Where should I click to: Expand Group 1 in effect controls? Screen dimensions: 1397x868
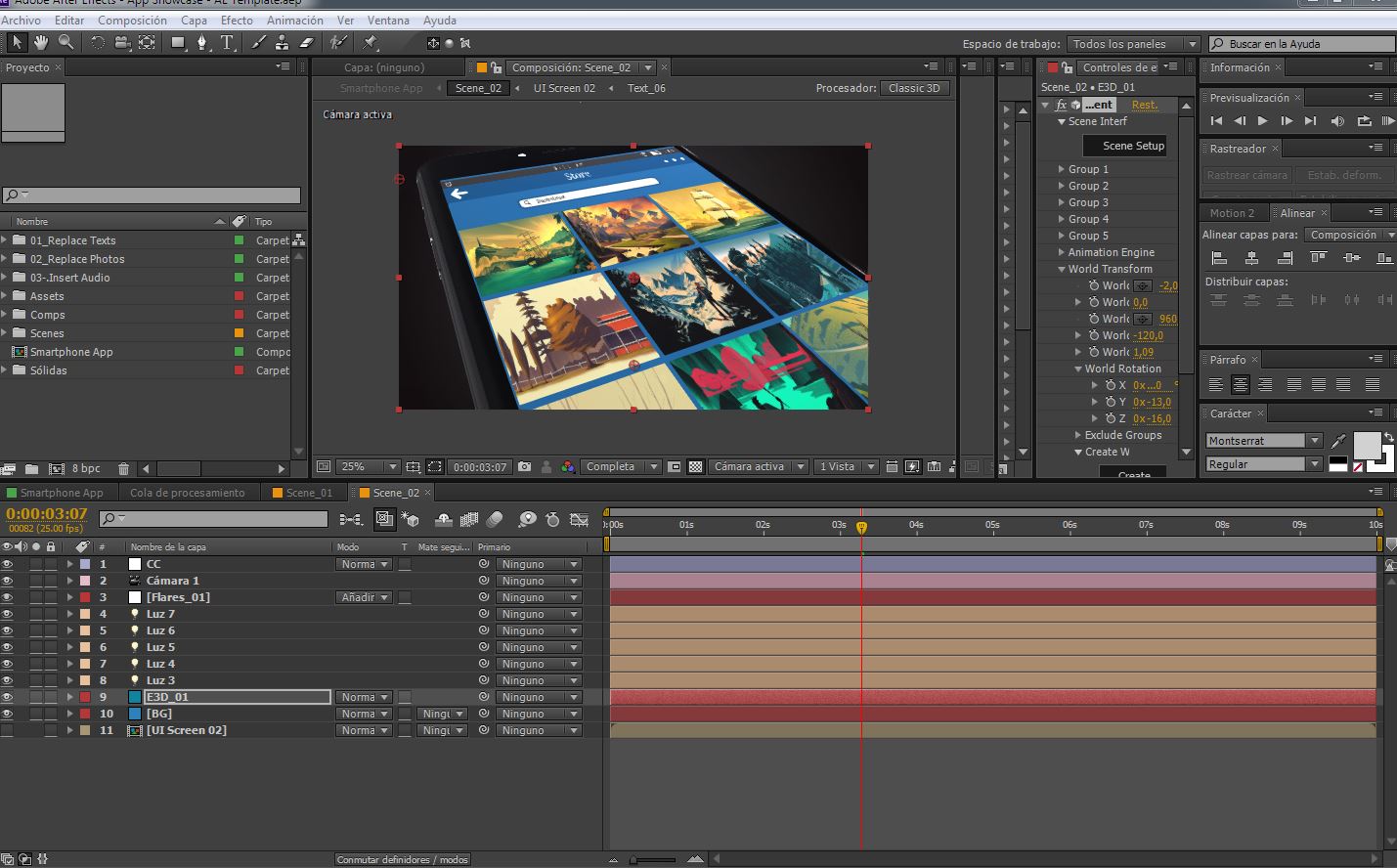coord(1062,169)
